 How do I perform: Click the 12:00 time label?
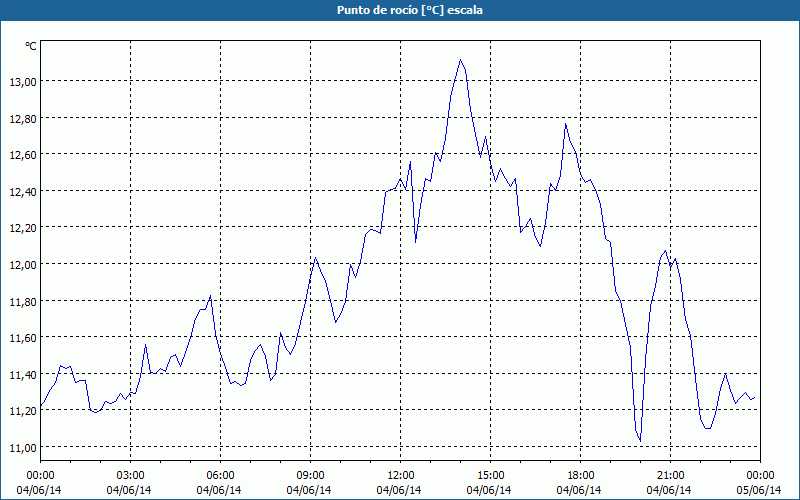401,476
